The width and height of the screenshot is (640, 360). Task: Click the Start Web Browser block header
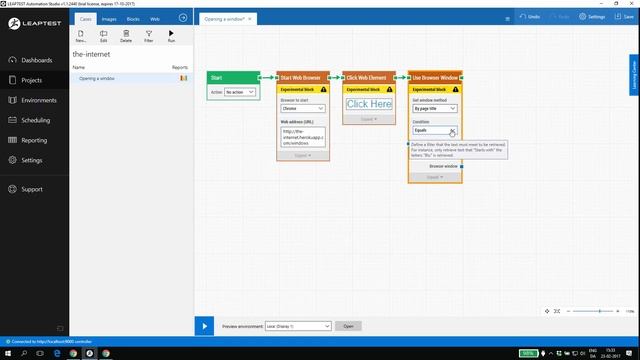(x=303, y=78)
